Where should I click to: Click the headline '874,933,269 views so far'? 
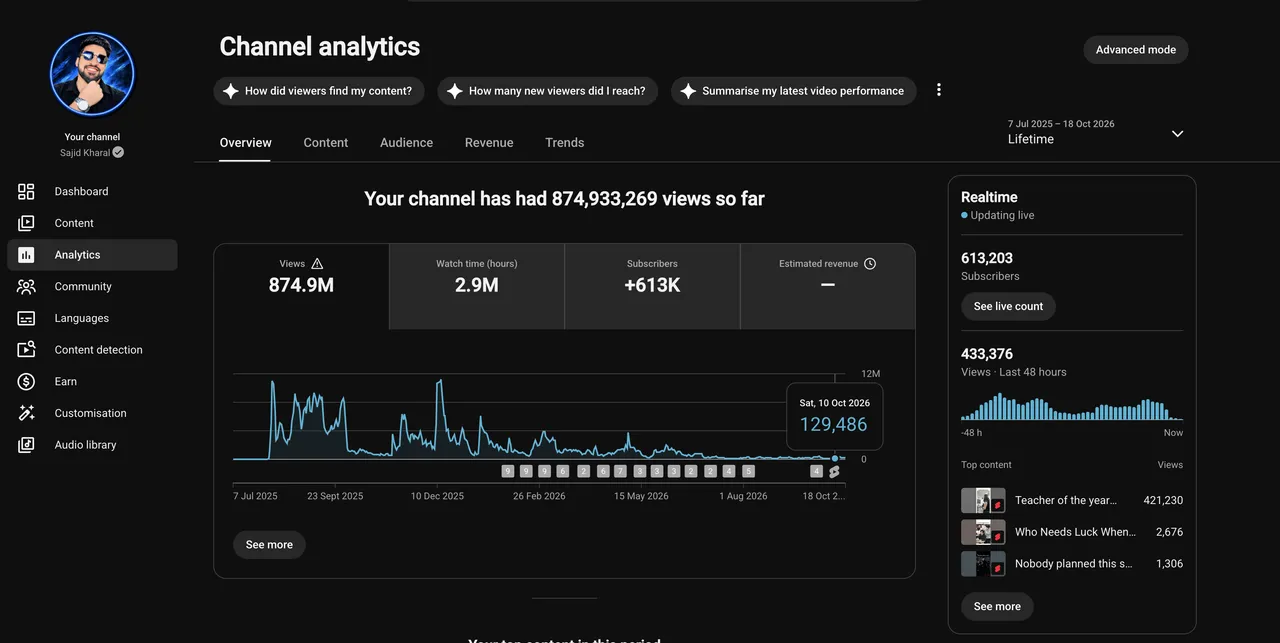pyautogui.click(x=658, y=199)
